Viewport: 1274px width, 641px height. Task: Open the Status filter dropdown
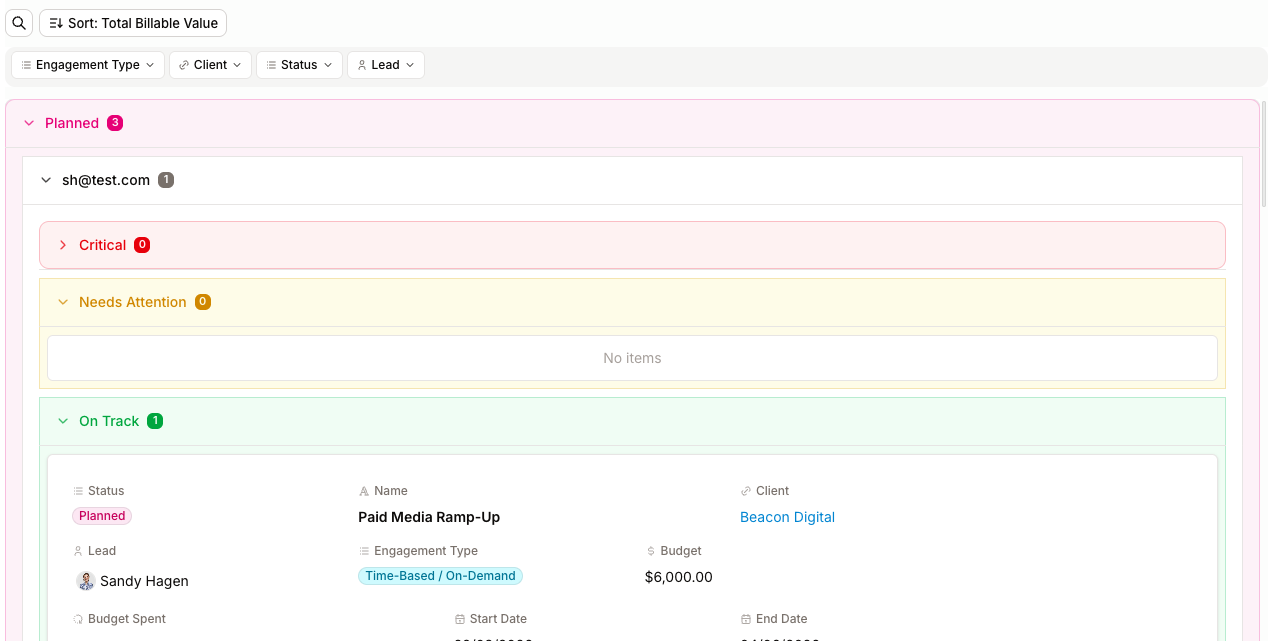click(299, 65)
